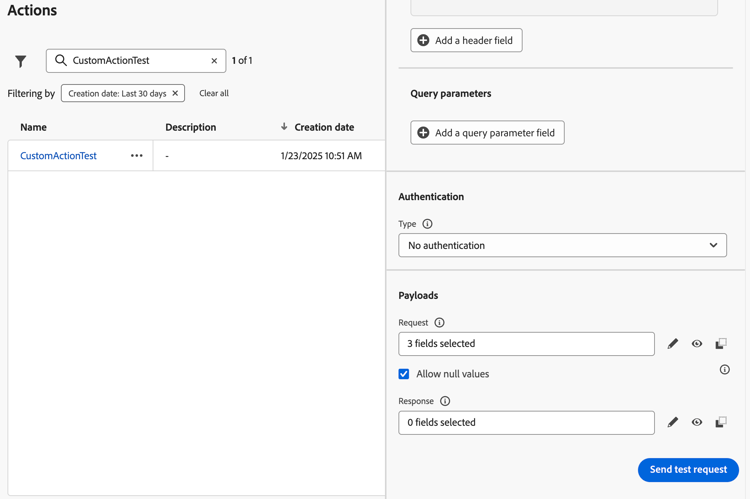Show info about Authentication Type

tap(427, 224)
